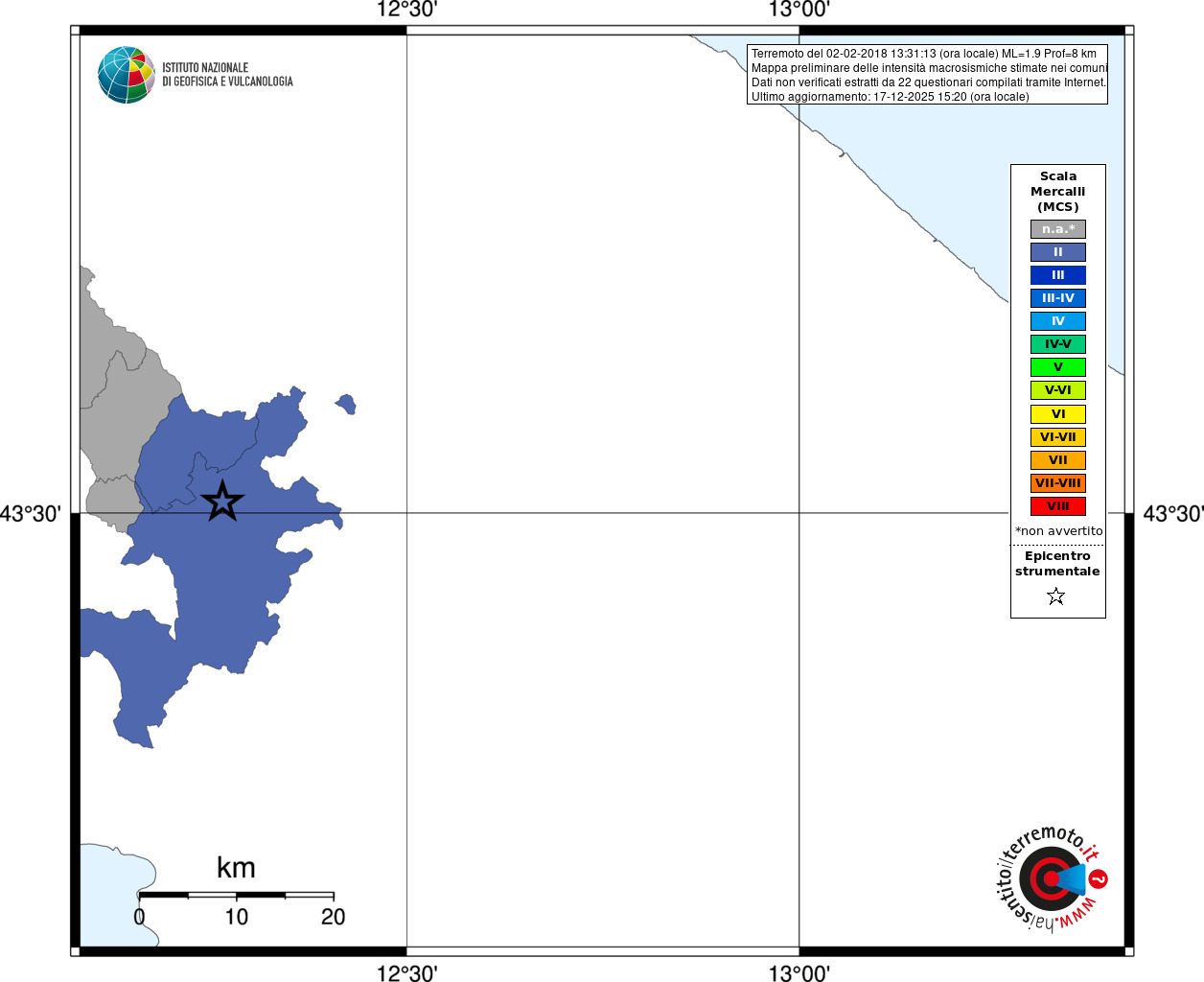Click the epicenter star on the map
Viewport: 1204px width, 982px height.
[222, 501]
